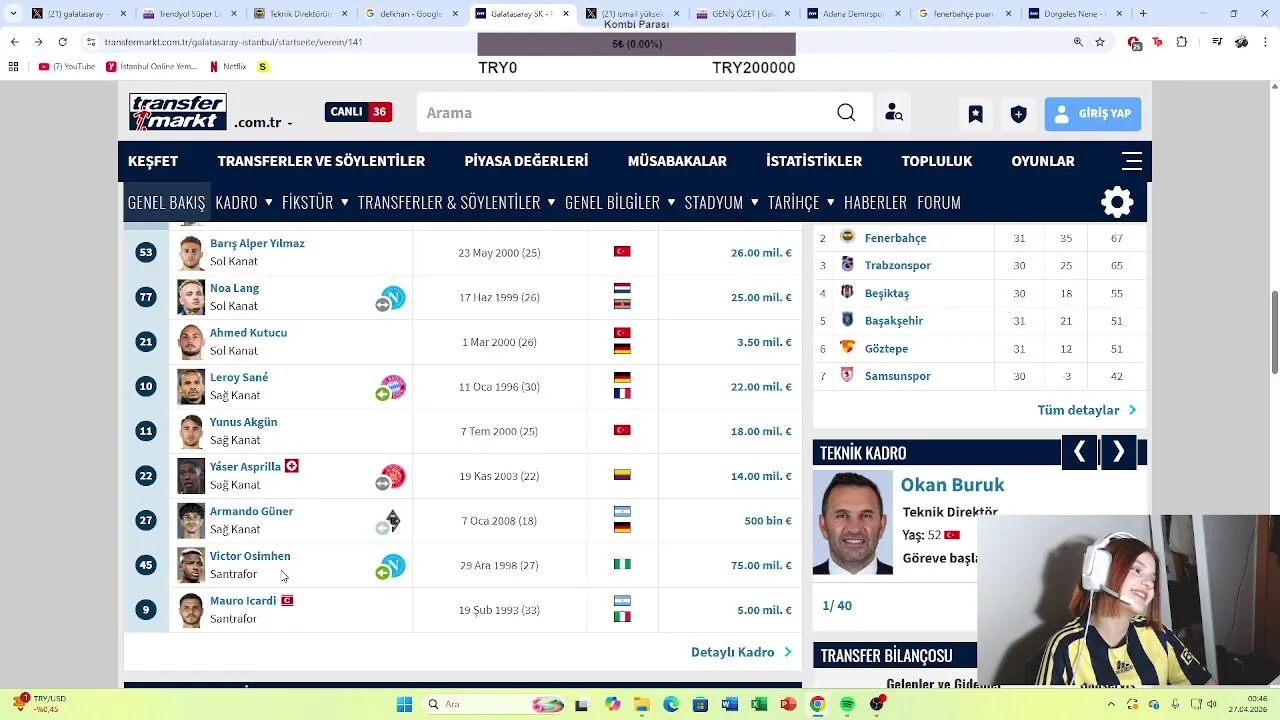This screenshot has width=1280, height=720.
Task: Show previous staff member in Teknik Kadro
Action: coord(1079,452)
